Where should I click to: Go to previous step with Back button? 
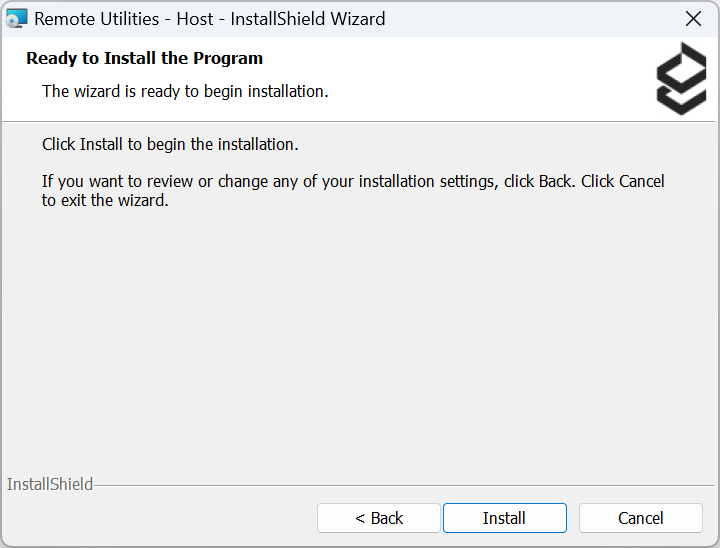pos(378,518)
